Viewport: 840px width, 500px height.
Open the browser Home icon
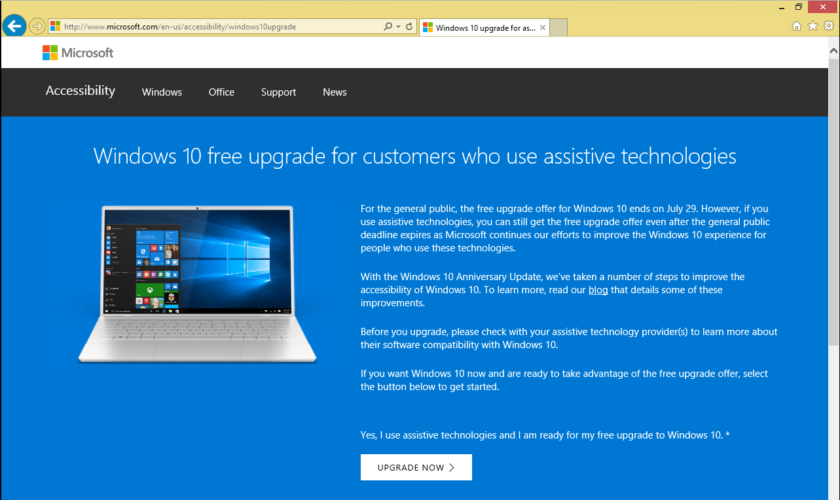coord(797,26)
